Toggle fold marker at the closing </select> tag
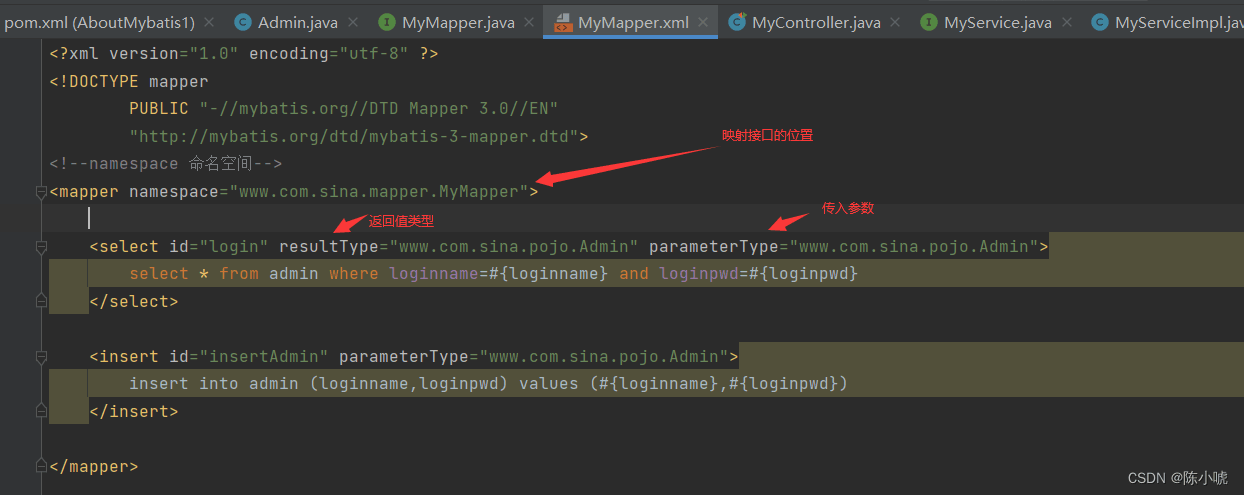Image resolution: width=1244 pixels, height=495 pixels. pos(40,301)
